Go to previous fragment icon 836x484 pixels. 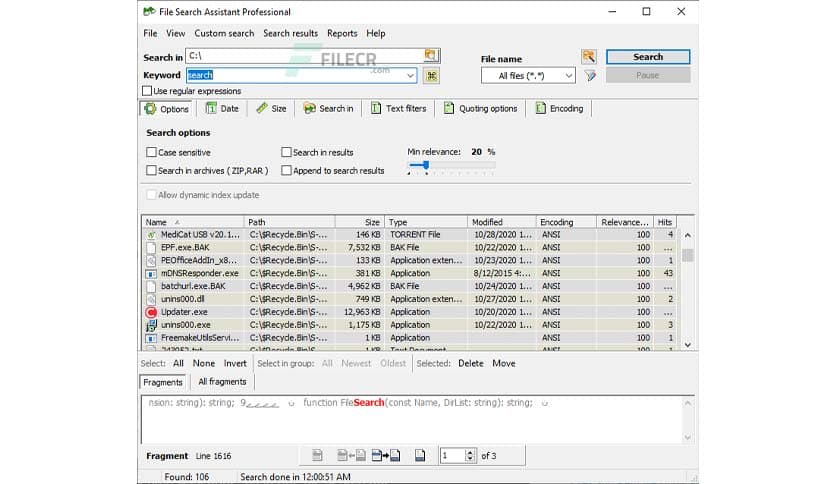pos(351,455)
